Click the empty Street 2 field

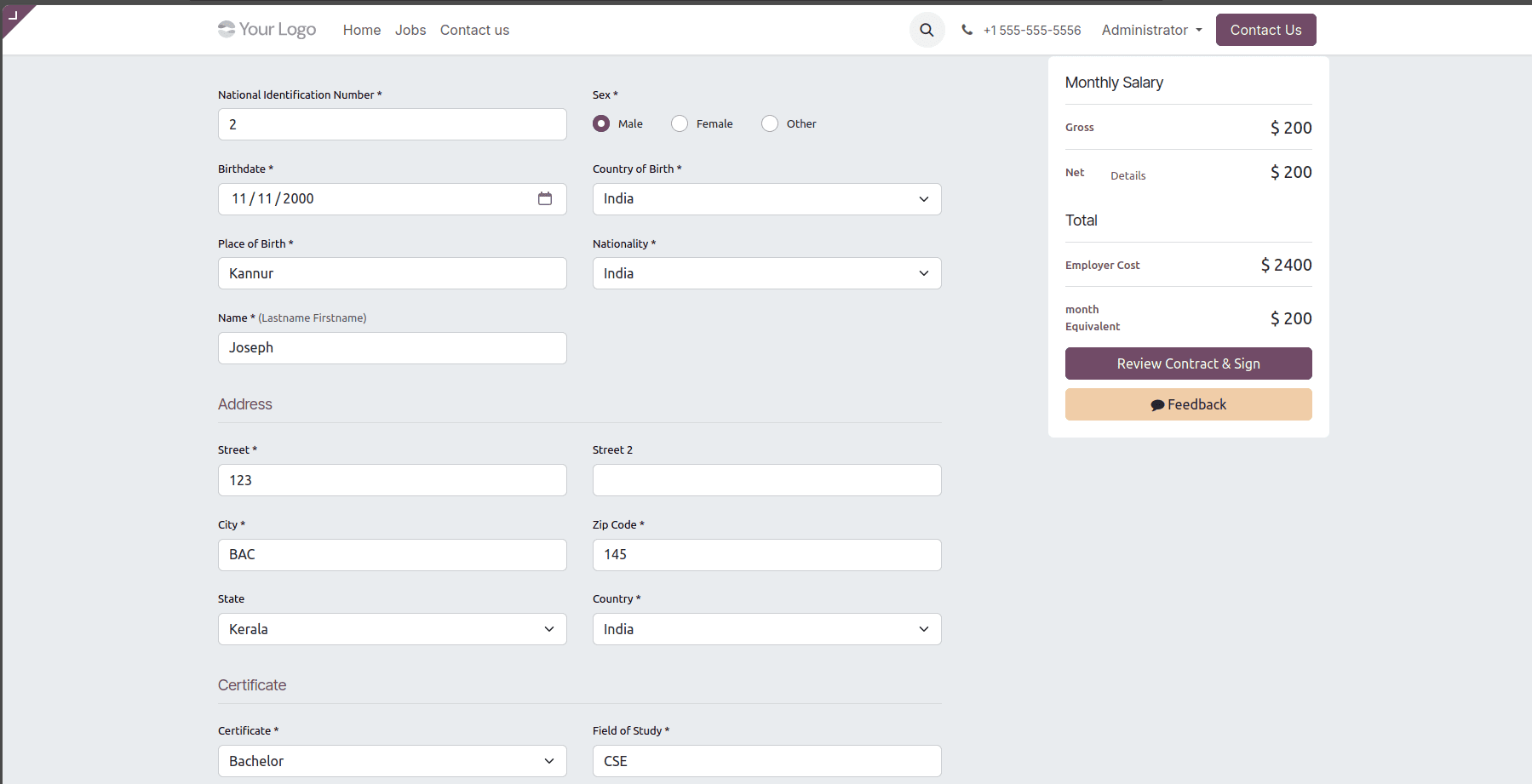tap(766, 480)
